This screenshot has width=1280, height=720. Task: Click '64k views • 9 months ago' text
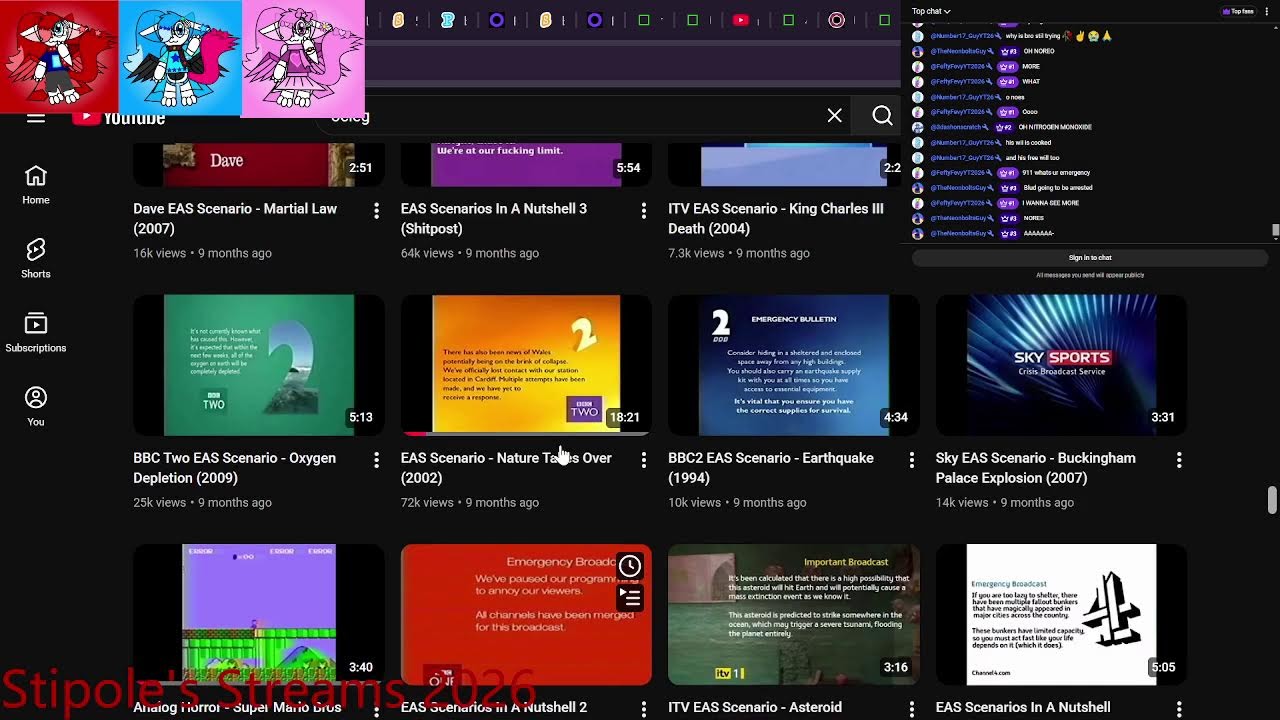click(x=470, y=253)
